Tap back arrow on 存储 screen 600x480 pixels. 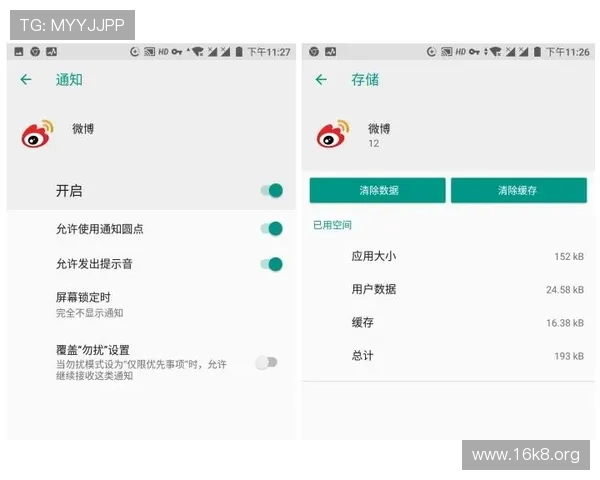coord(321,80)
